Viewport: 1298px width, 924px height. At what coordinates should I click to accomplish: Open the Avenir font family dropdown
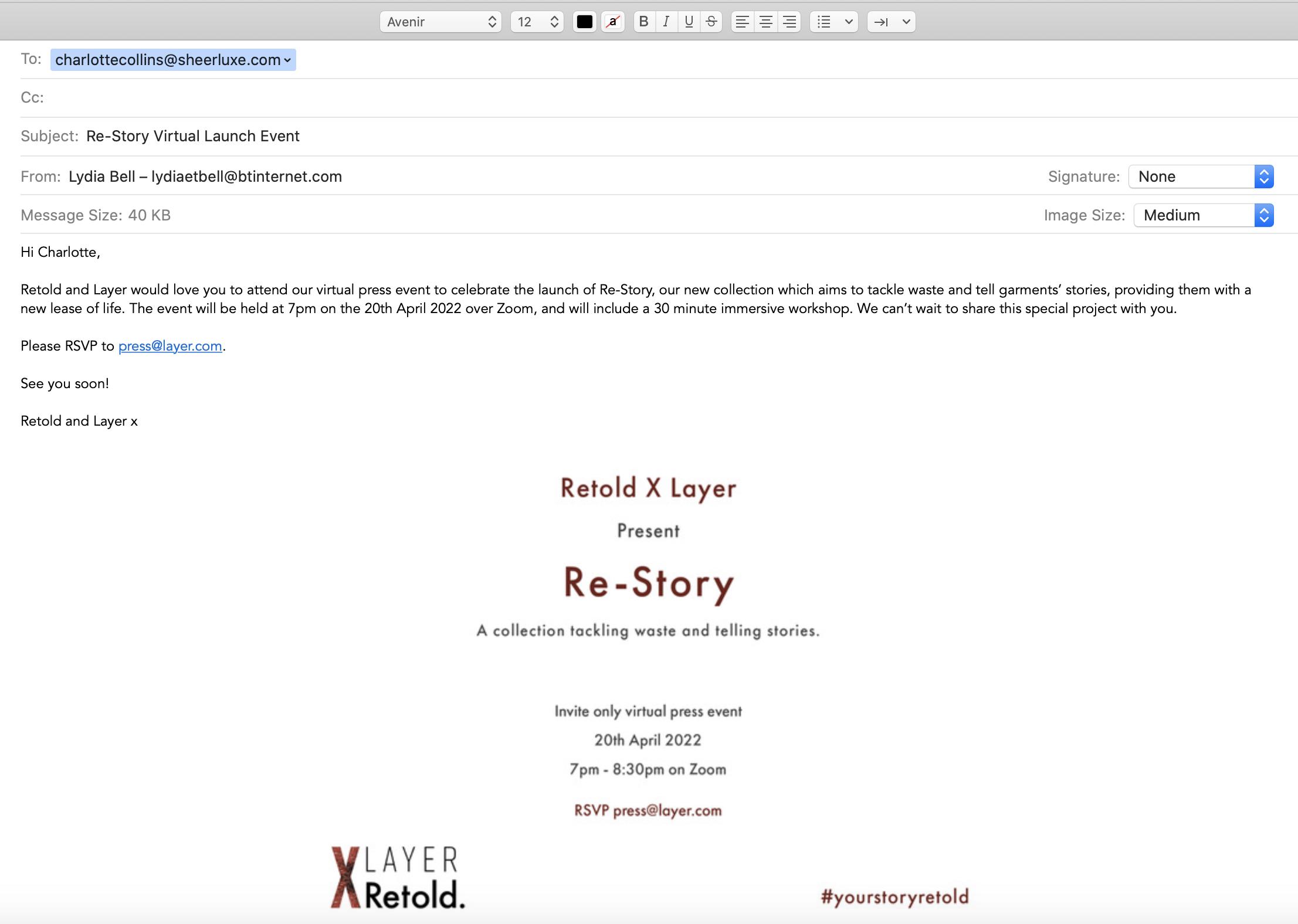point(440,22)
